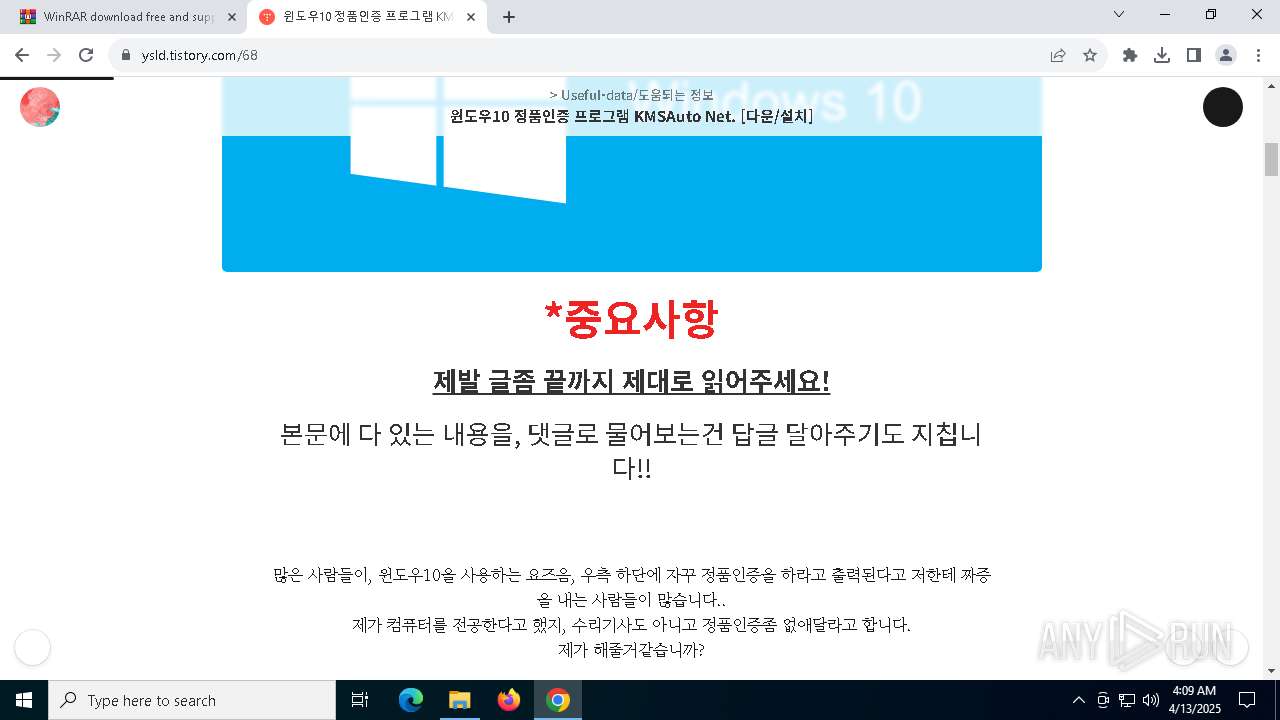Open Chrome downloads icon

1162,55
